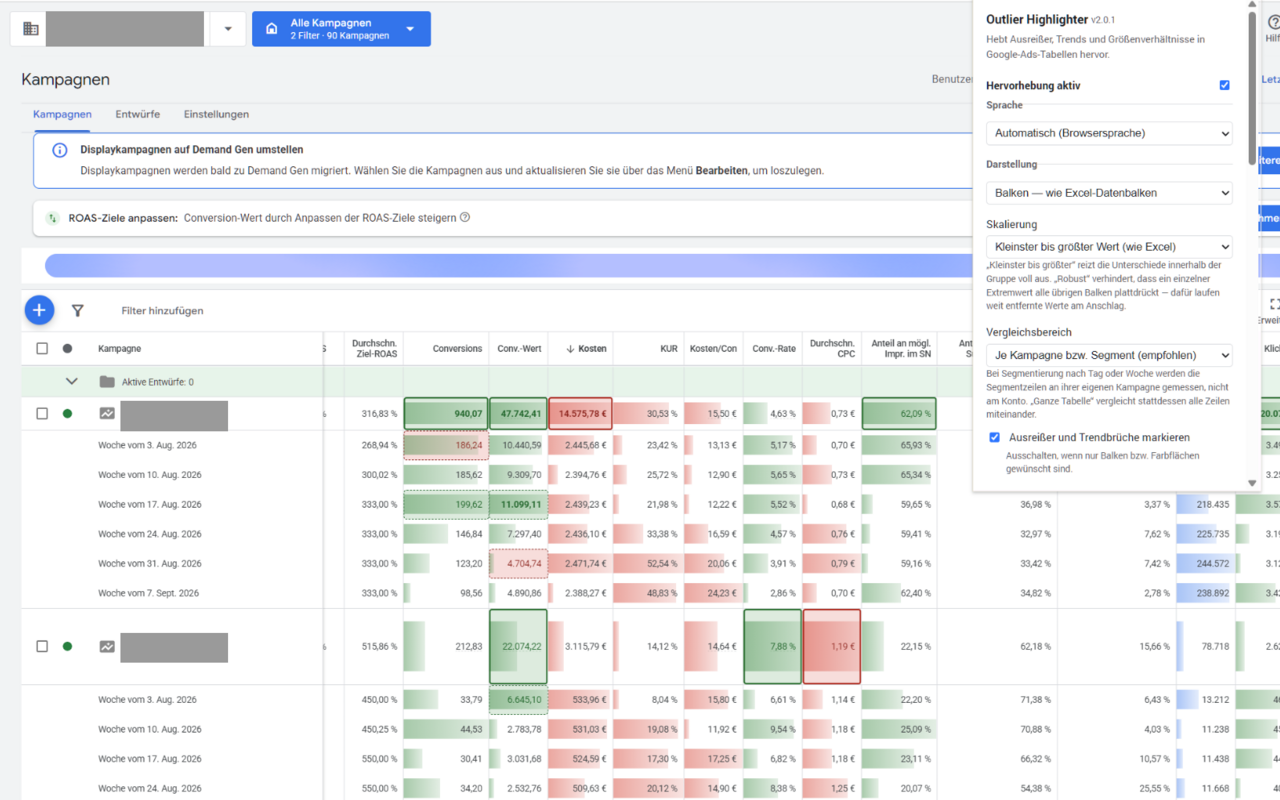The image size is (1280, 800).
Task: Click the green status dot in the 940,07 conversions row
Action: click(x=67, y=414)
